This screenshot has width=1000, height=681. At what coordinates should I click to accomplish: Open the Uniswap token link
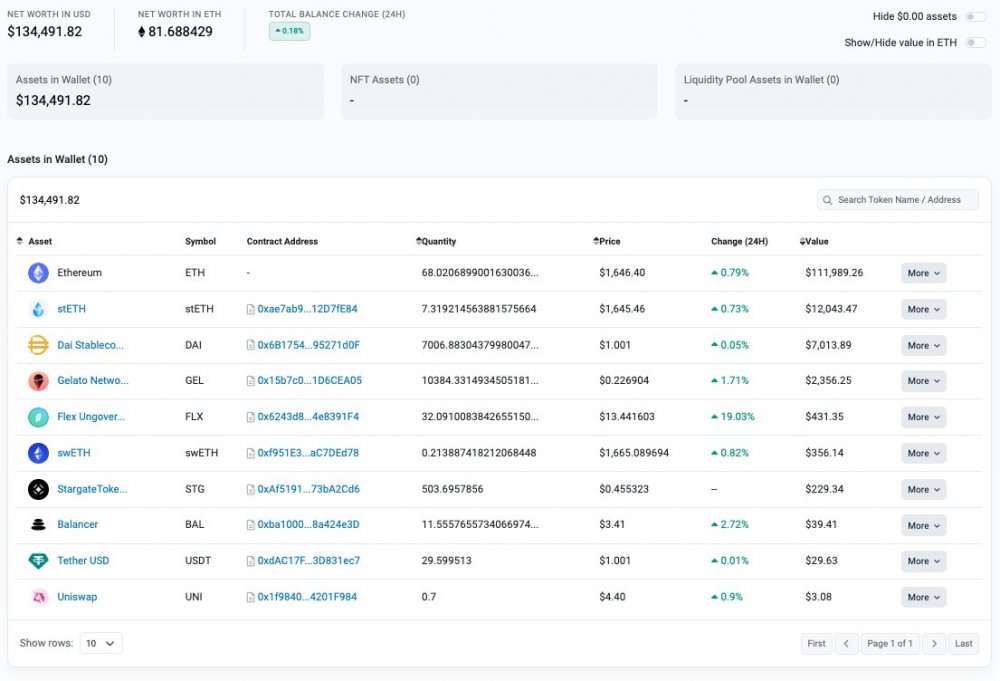(x=77, y=597)
